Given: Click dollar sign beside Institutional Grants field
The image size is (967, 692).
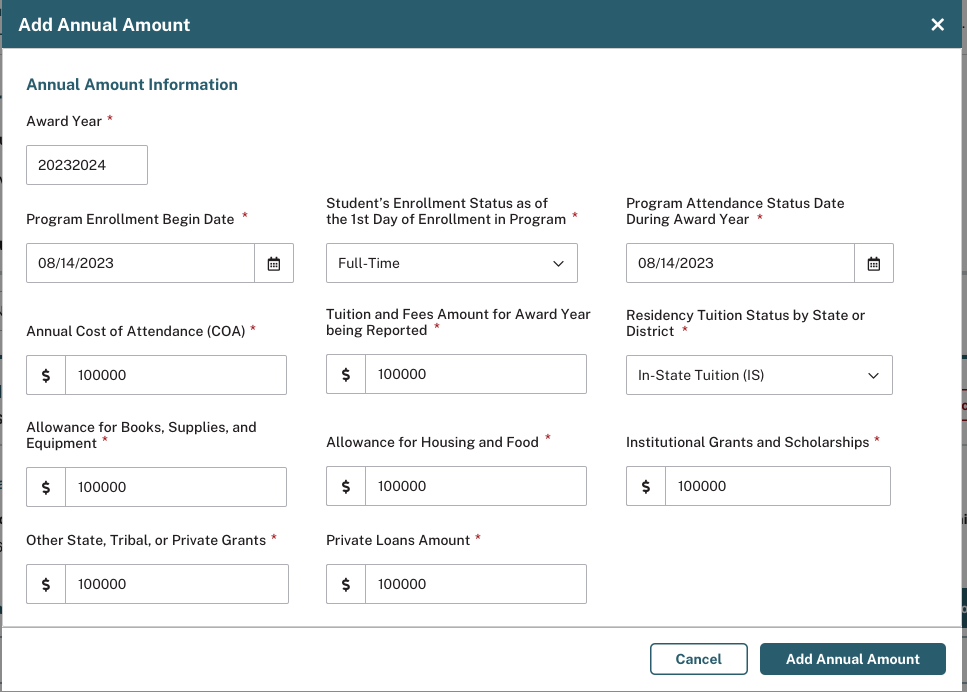Looking at the screenshot, I should point(646,486).
